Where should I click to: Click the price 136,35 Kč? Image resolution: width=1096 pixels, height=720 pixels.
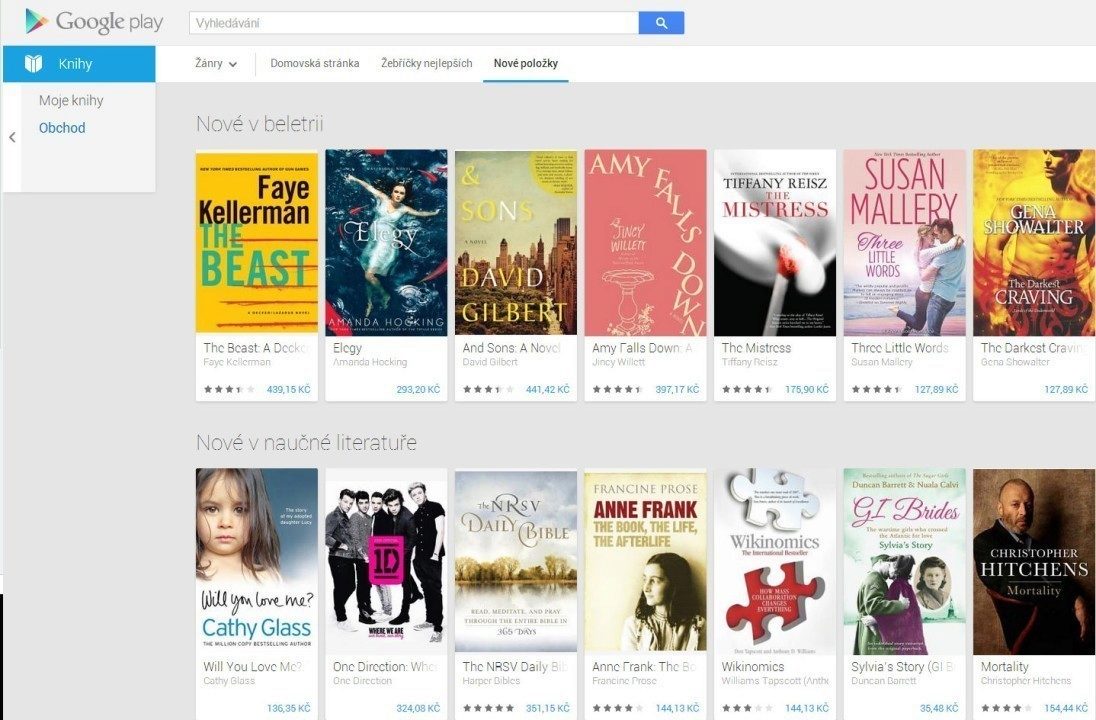pos(288,708)
